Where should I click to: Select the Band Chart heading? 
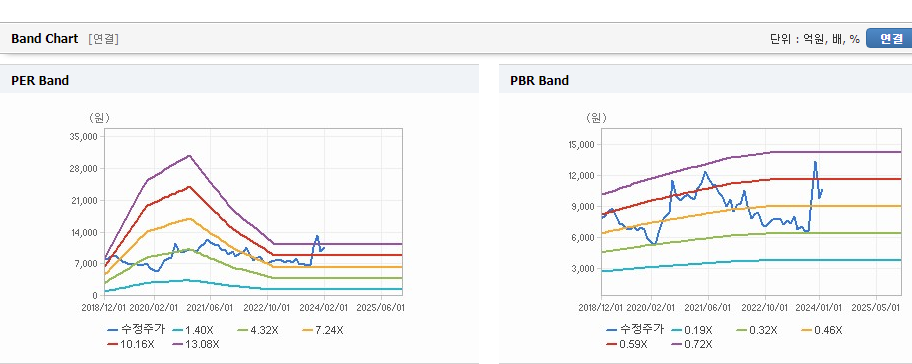44,38
